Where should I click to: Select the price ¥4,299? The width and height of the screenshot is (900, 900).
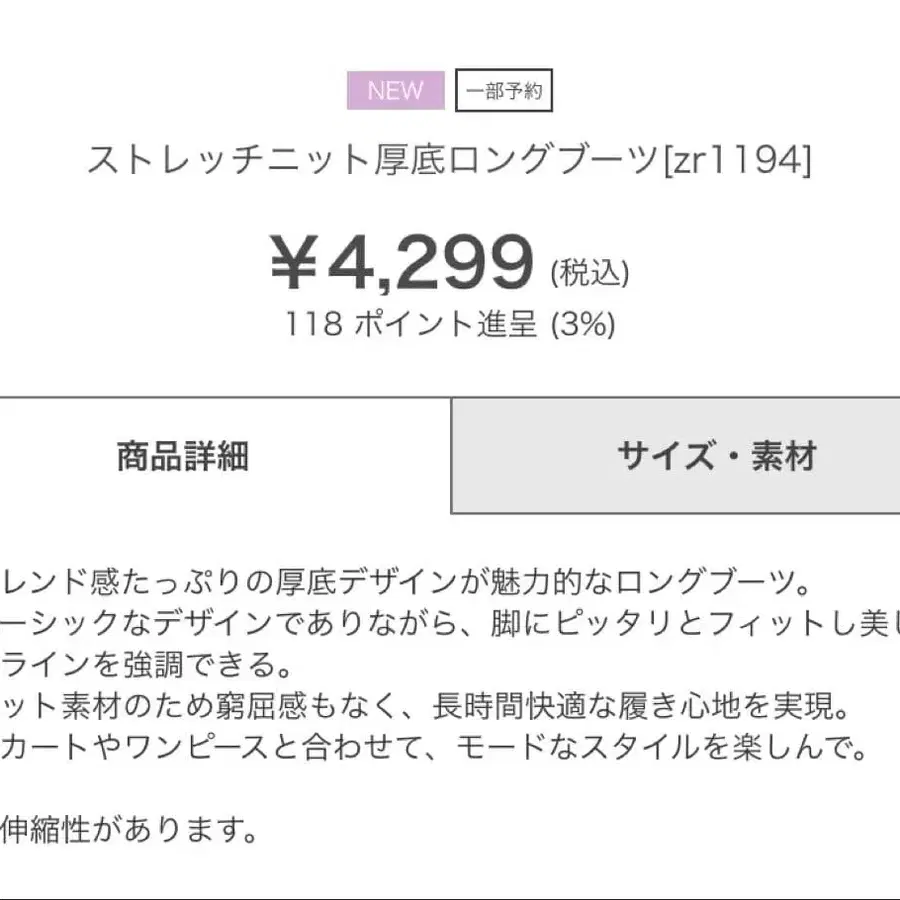[x=400, y=260]
